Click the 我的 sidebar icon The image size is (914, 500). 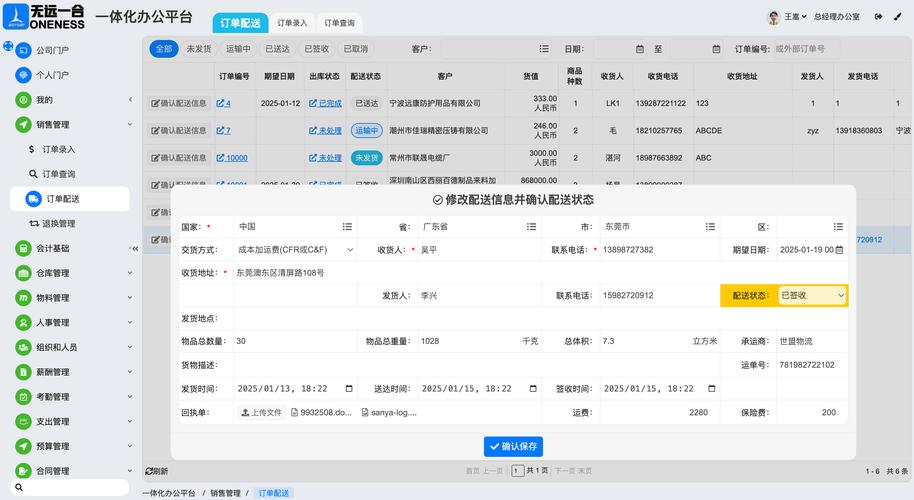coord(23,100)
